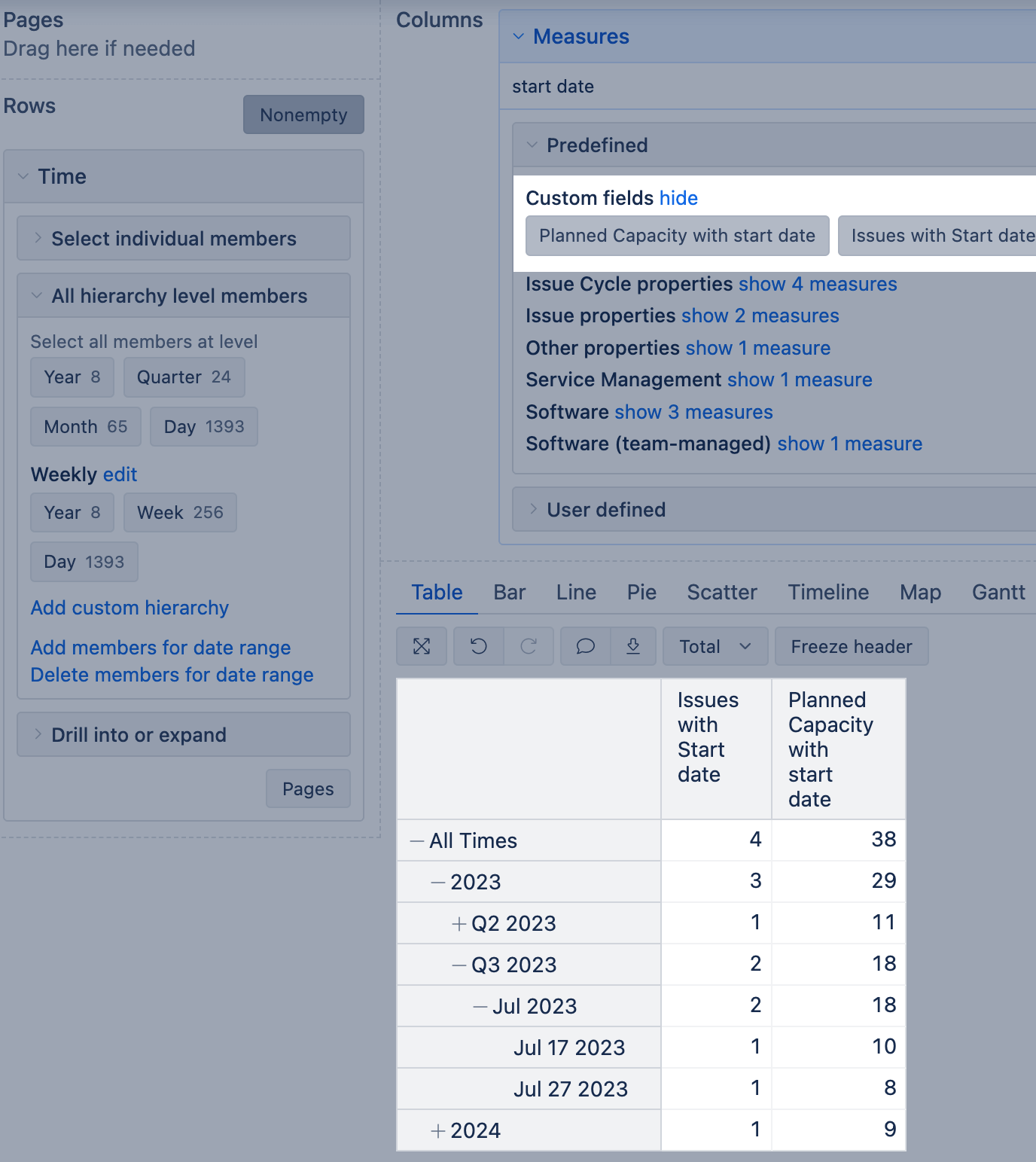Viewport: 1036px width, 1162px height.
Task: Click the fullscreen expand icon in toolbar
Action: pyautogui.click(x=422, y=646)
